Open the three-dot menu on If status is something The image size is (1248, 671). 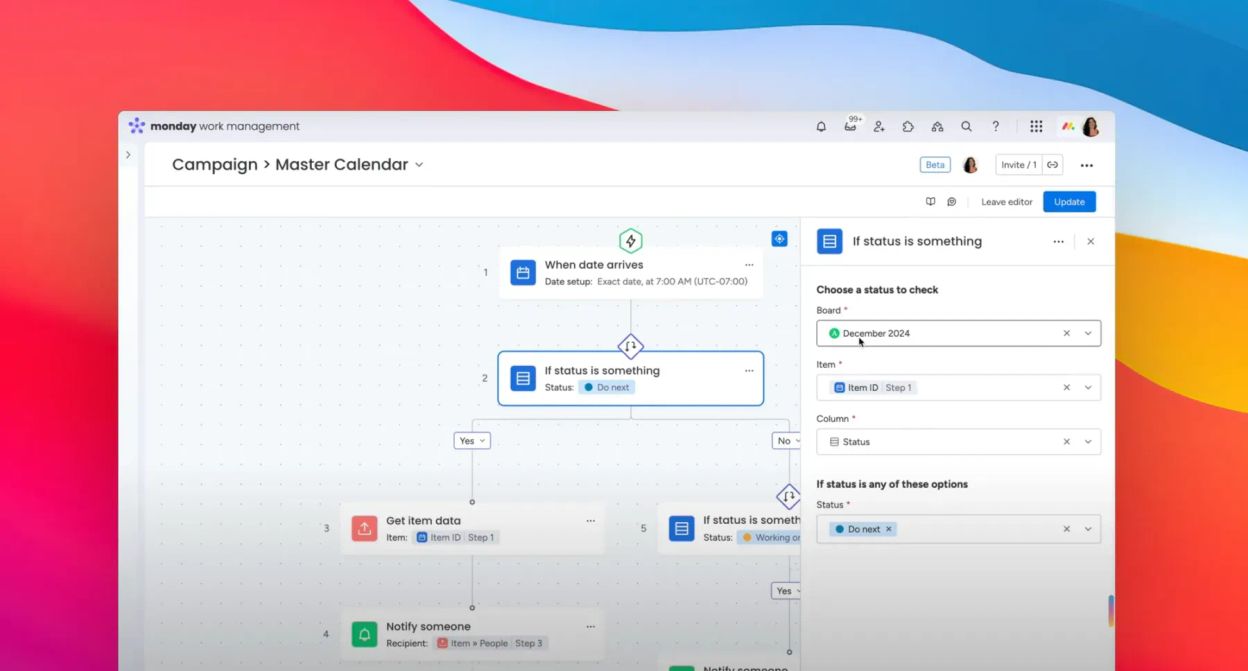(749, 370)
